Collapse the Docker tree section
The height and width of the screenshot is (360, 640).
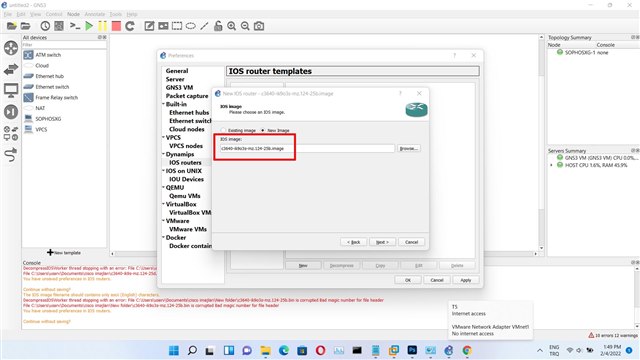tap(163, 238)
